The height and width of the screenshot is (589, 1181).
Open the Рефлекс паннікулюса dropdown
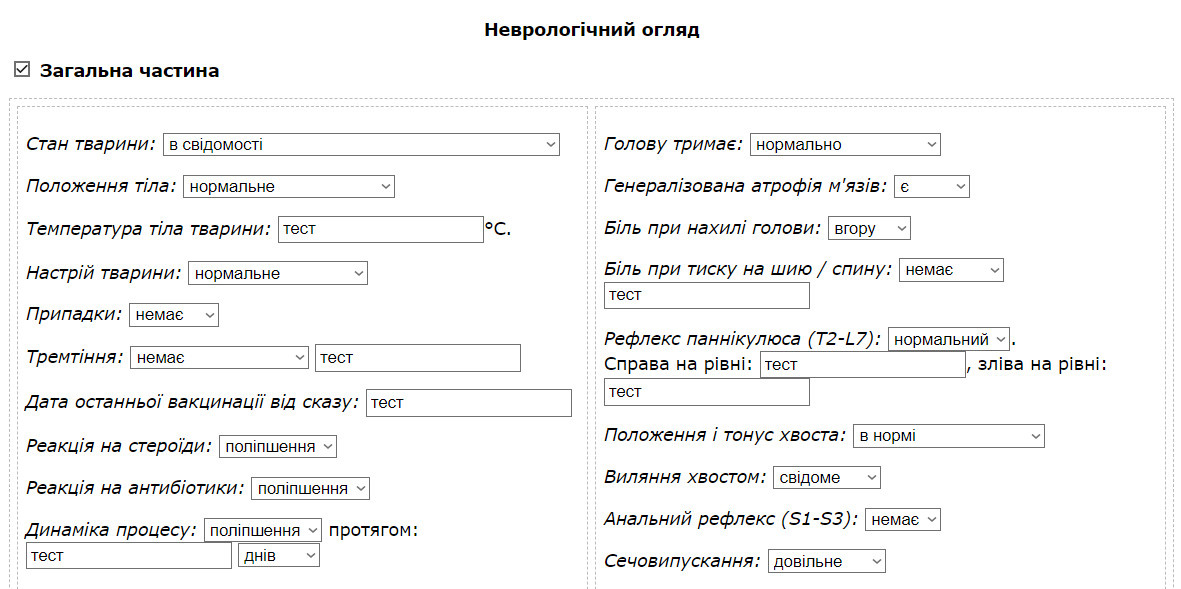(x=949, y=340)
